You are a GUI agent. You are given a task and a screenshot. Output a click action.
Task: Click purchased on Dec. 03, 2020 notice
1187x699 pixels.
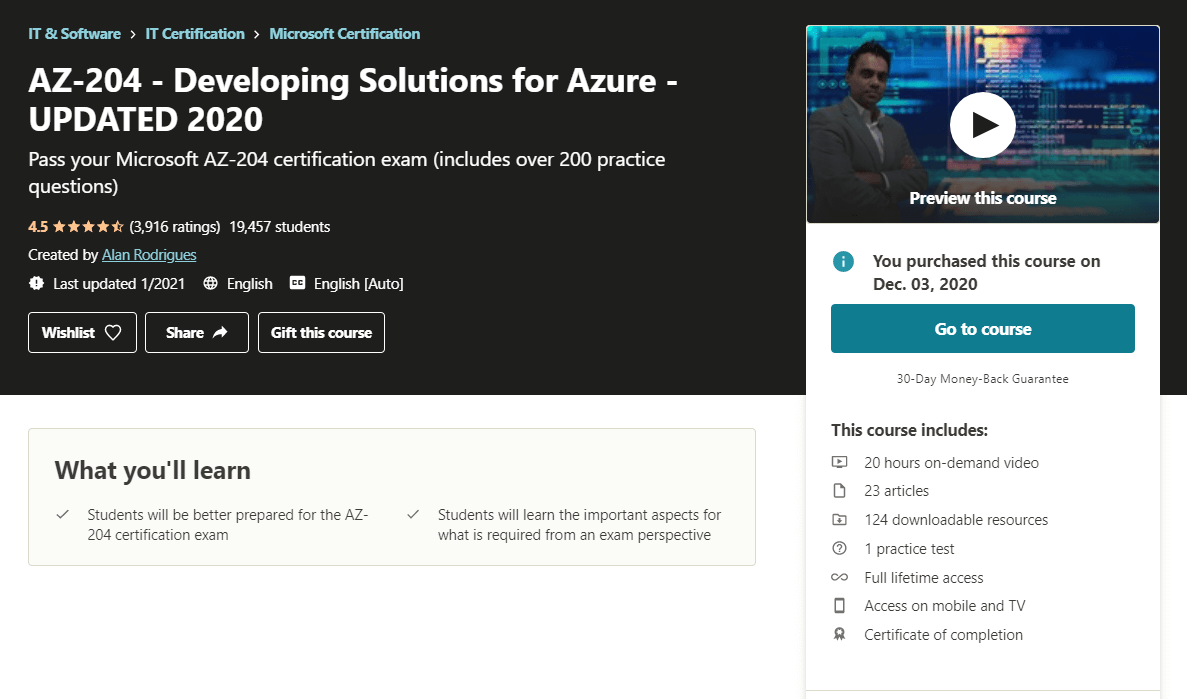(986, 273)
